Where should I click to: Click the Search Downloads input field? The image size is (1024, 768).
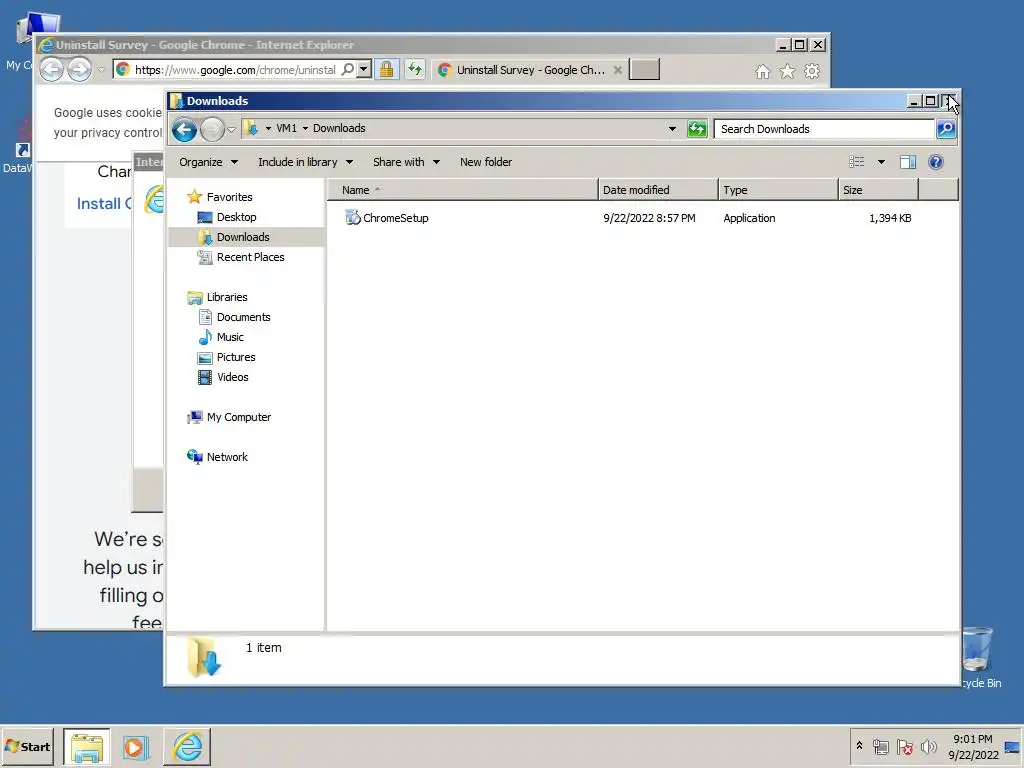point(824,129)
